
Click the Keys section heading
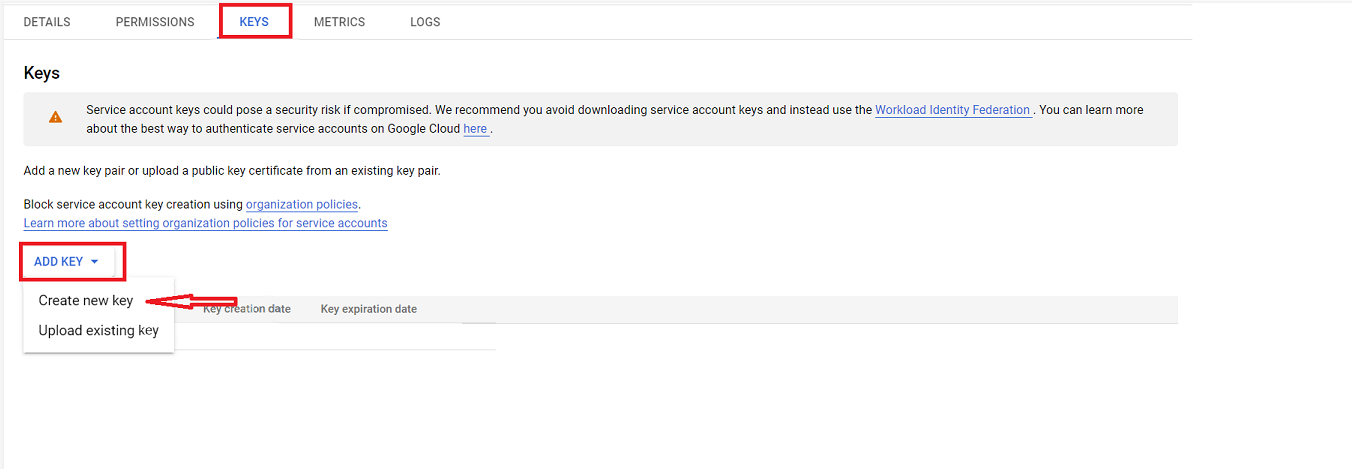point(42,73)
